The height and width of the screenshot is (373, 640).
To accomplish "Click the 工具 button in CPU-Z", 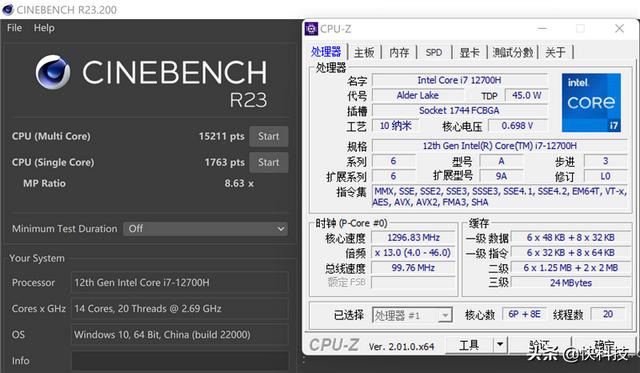I will [x=469, y=345].
